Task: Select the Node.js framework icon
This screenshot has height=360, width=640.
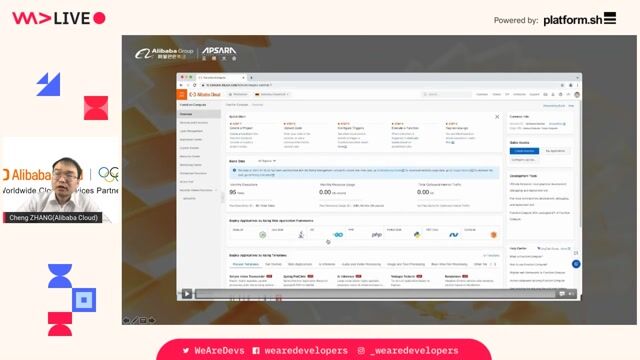Action: click(x=262, y=235)
